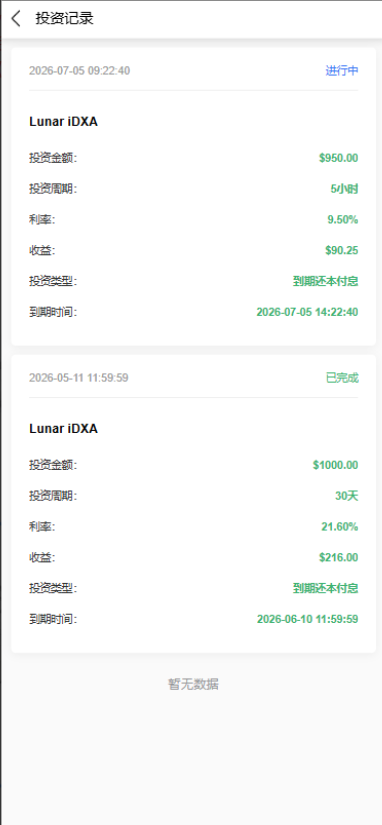Click the 暂无数据 footer text
The width and height of the screenshot is (382, 825).
point(193,685)
